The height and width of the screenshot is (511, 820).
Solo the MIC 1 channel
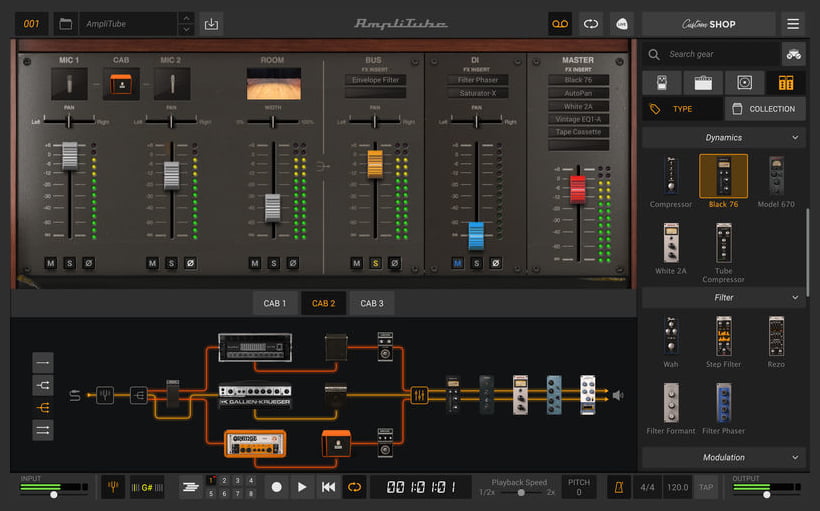pyautogui.click(x=70, y=263)
